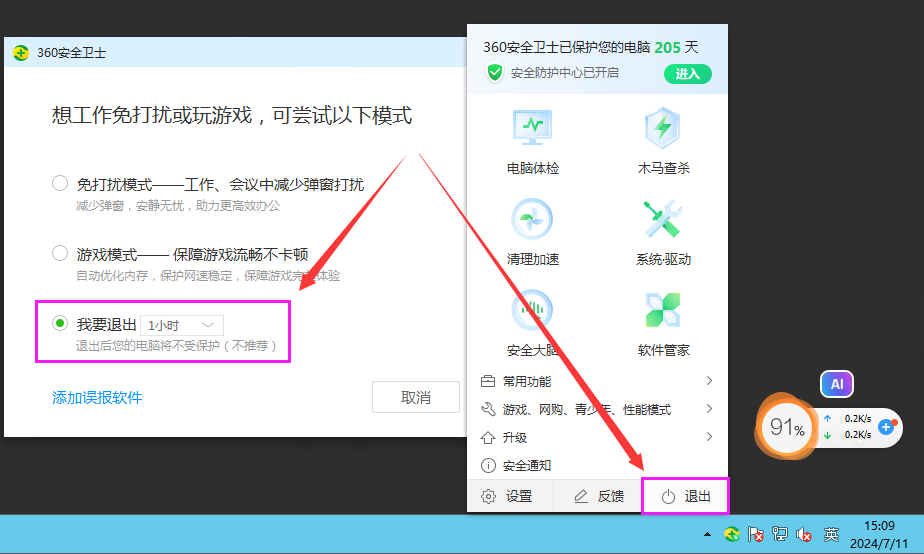
Task: Open 系统·驱动 tools icon
Action: point(662,219)
